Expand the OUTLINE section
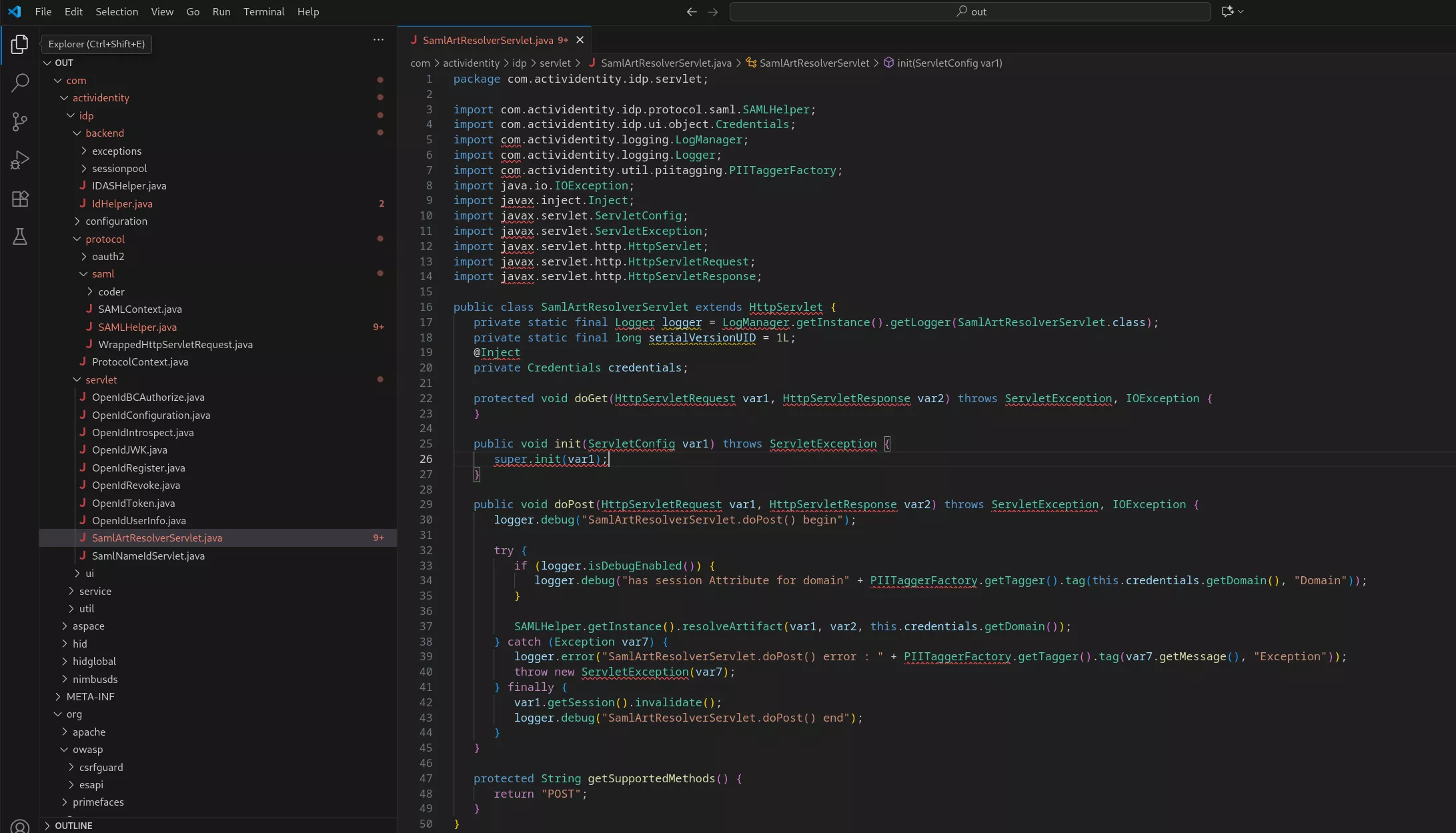The height and width of the screenshot is (833, 1456). 73,826
